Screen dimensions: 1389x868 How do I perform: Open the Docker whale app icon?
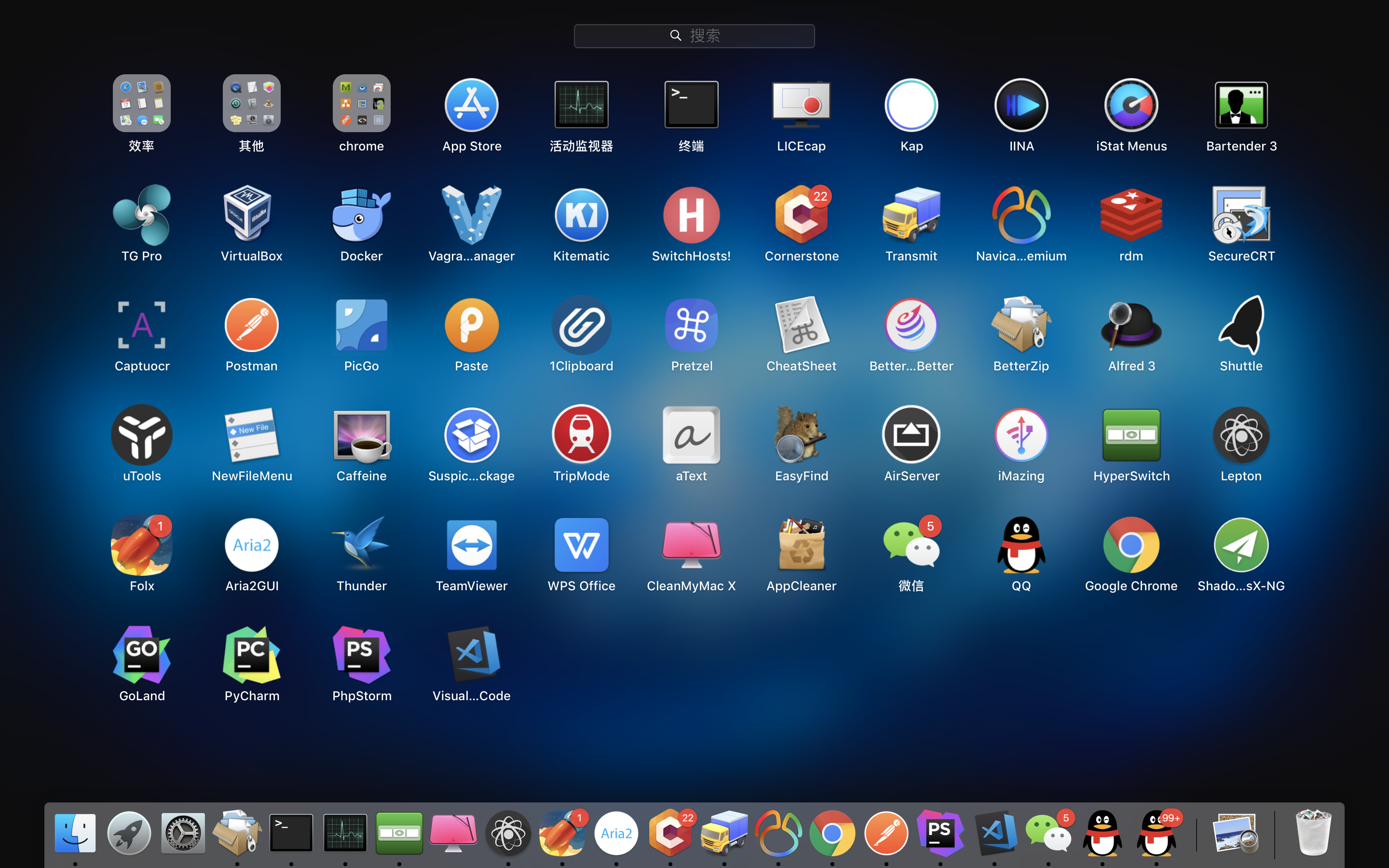(x=361, y=216)
